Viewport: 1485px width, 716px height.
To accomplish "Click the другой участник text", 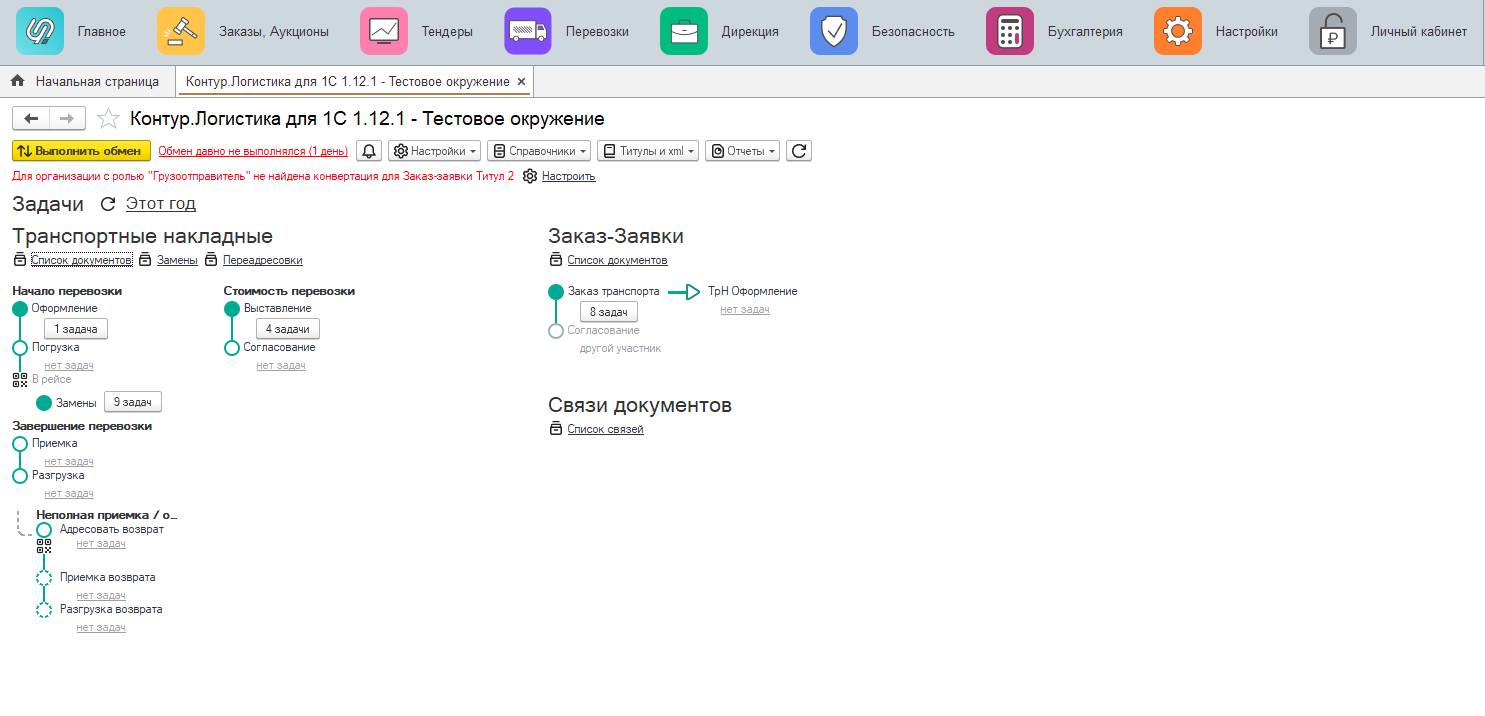I will pos(620,348).
